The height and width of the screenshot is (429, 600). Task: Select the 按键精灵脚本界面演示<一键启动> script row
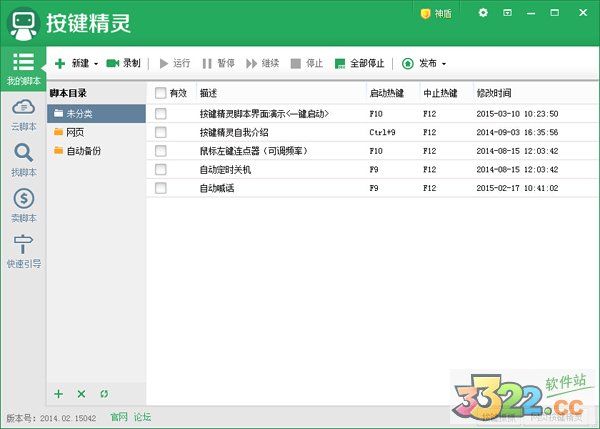point(373,114)
